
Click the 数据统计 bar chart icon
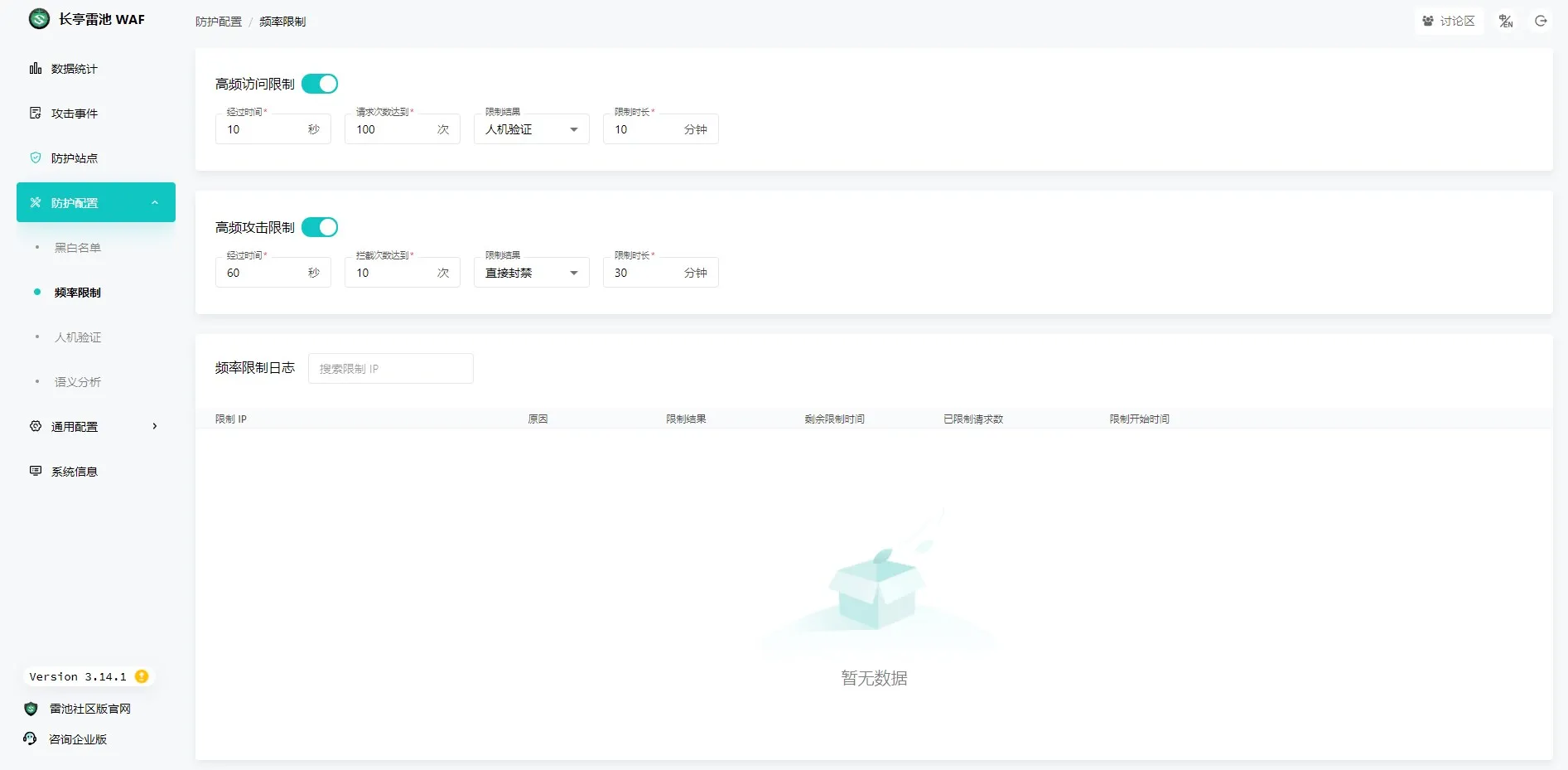tap(36, 69)
